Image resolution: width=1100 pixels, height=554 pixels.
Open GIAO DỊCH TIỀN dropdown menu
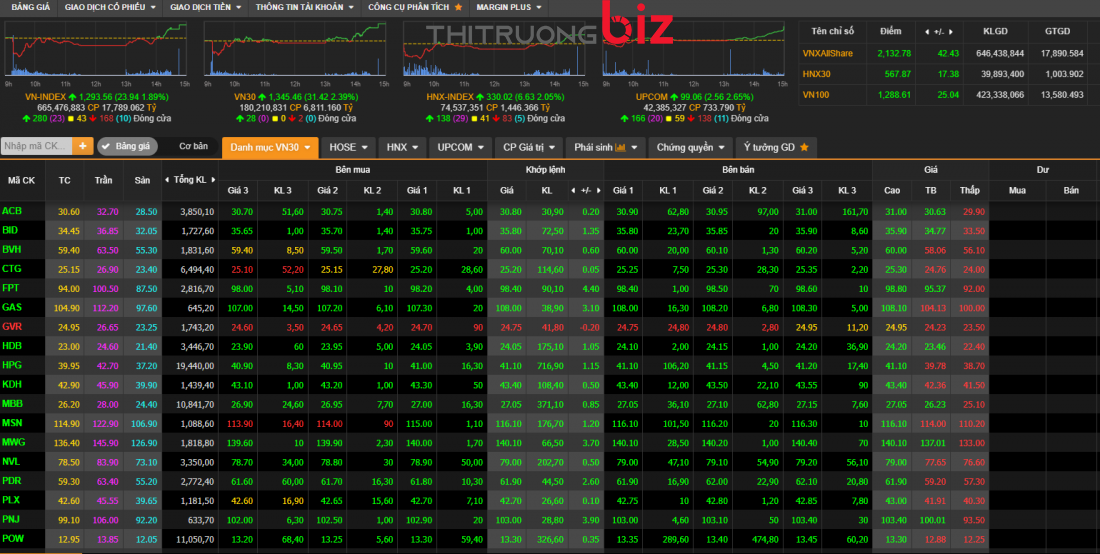[206, 7]
